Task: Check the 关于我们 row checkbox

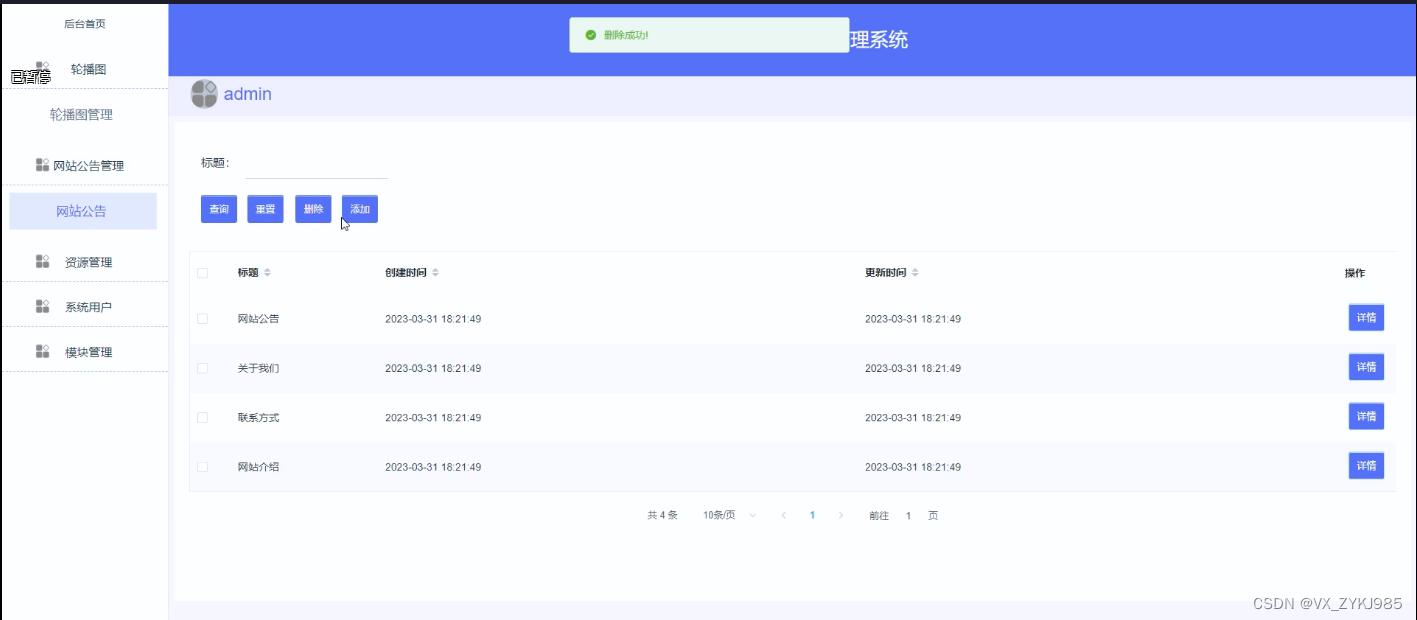Action: point(203,368)
